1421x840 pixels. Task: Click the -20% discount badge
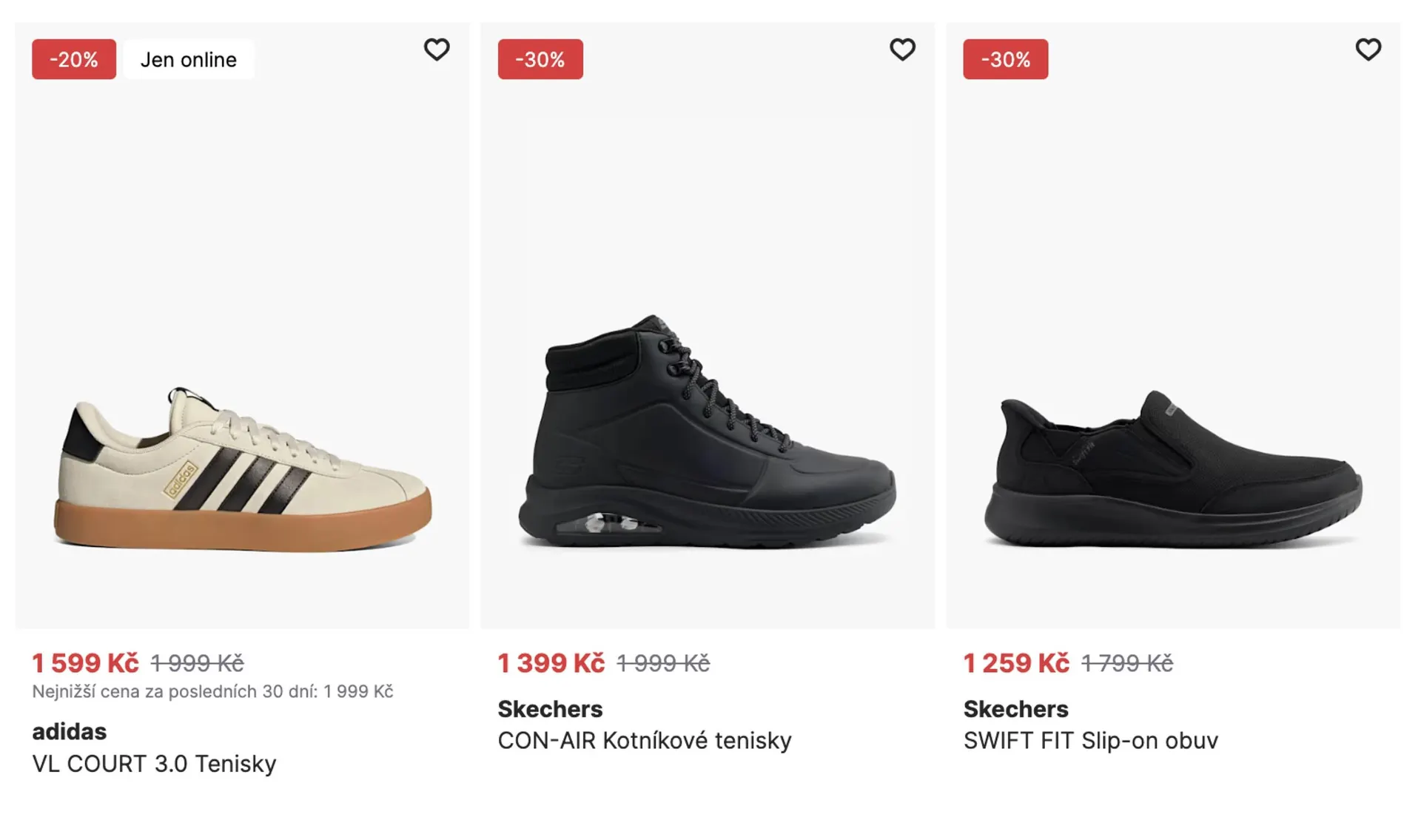(74, 59)
